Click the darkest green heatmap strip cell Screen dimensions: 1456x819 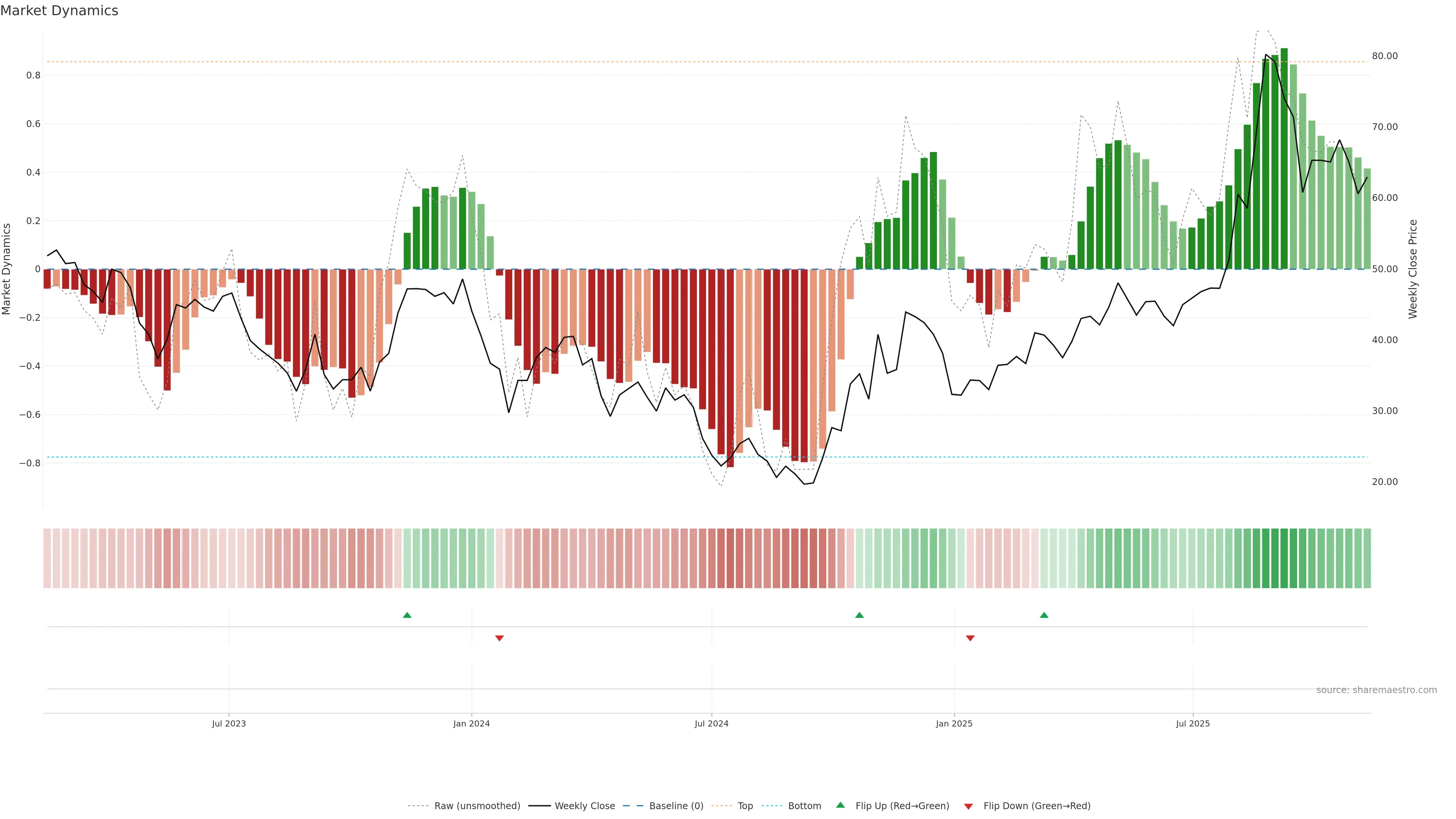click(x=1284, y=559)
